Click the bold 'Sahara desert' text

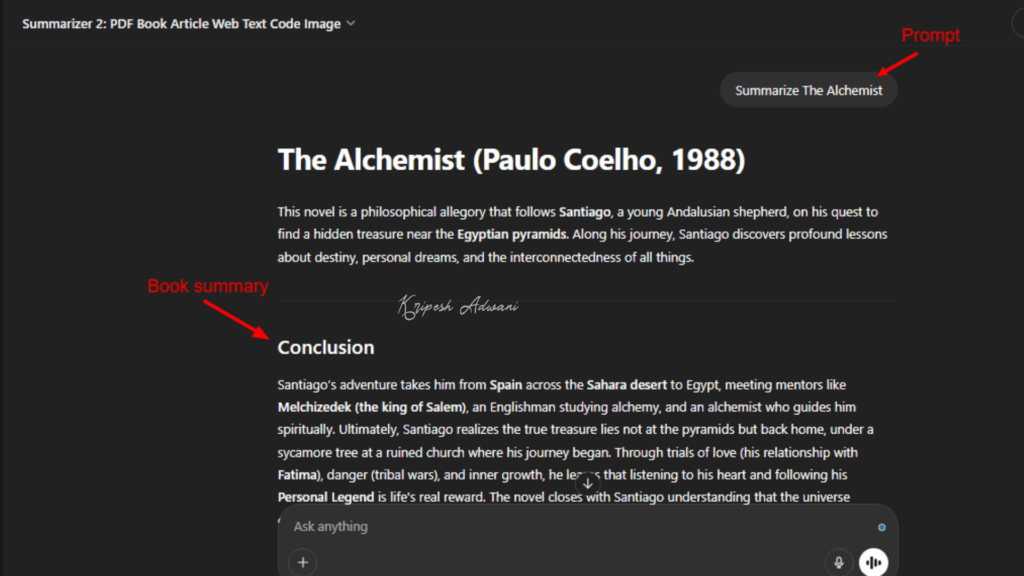(x=626, y=384)
